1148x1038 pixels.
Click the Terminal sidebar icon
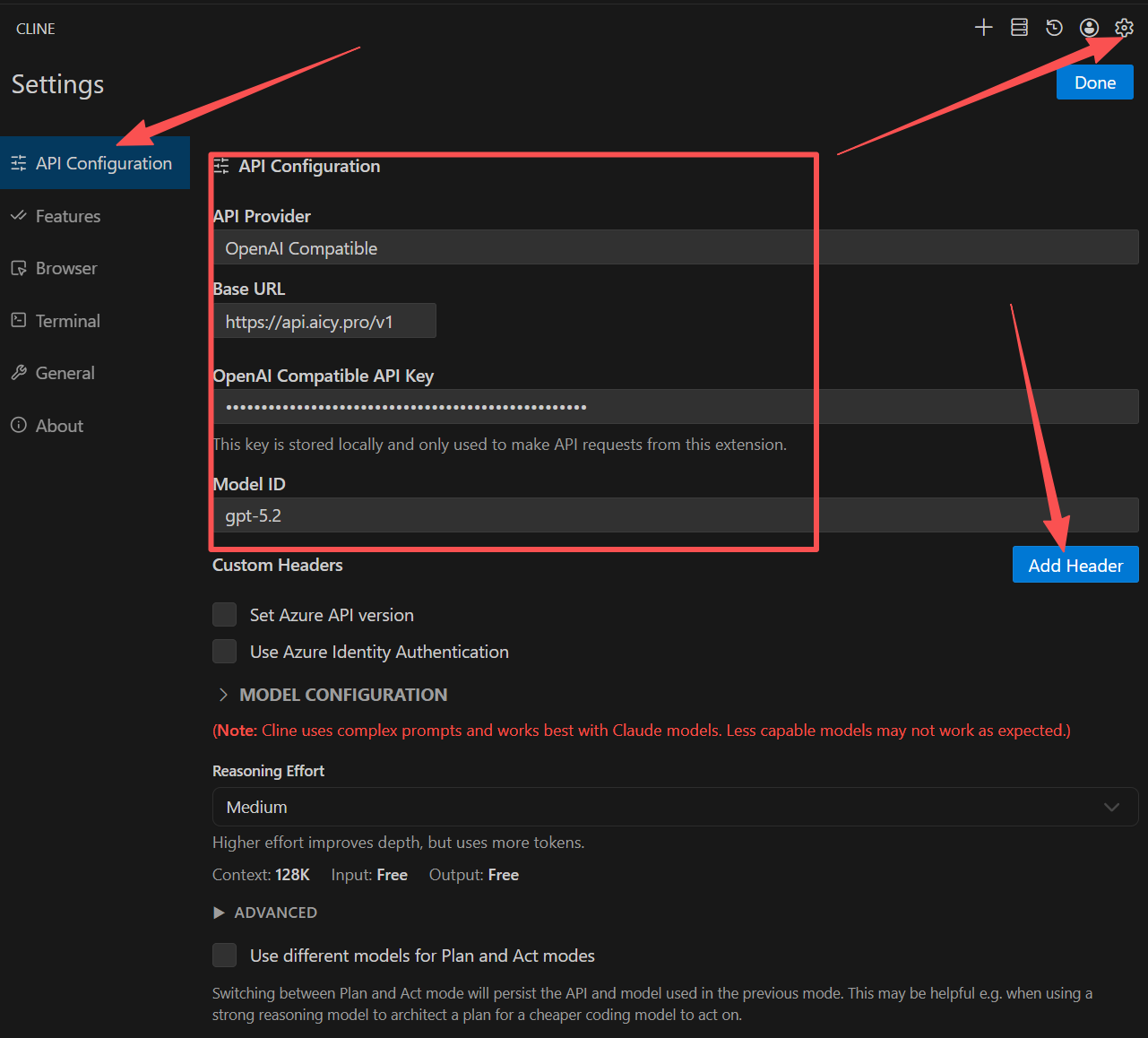19,321
